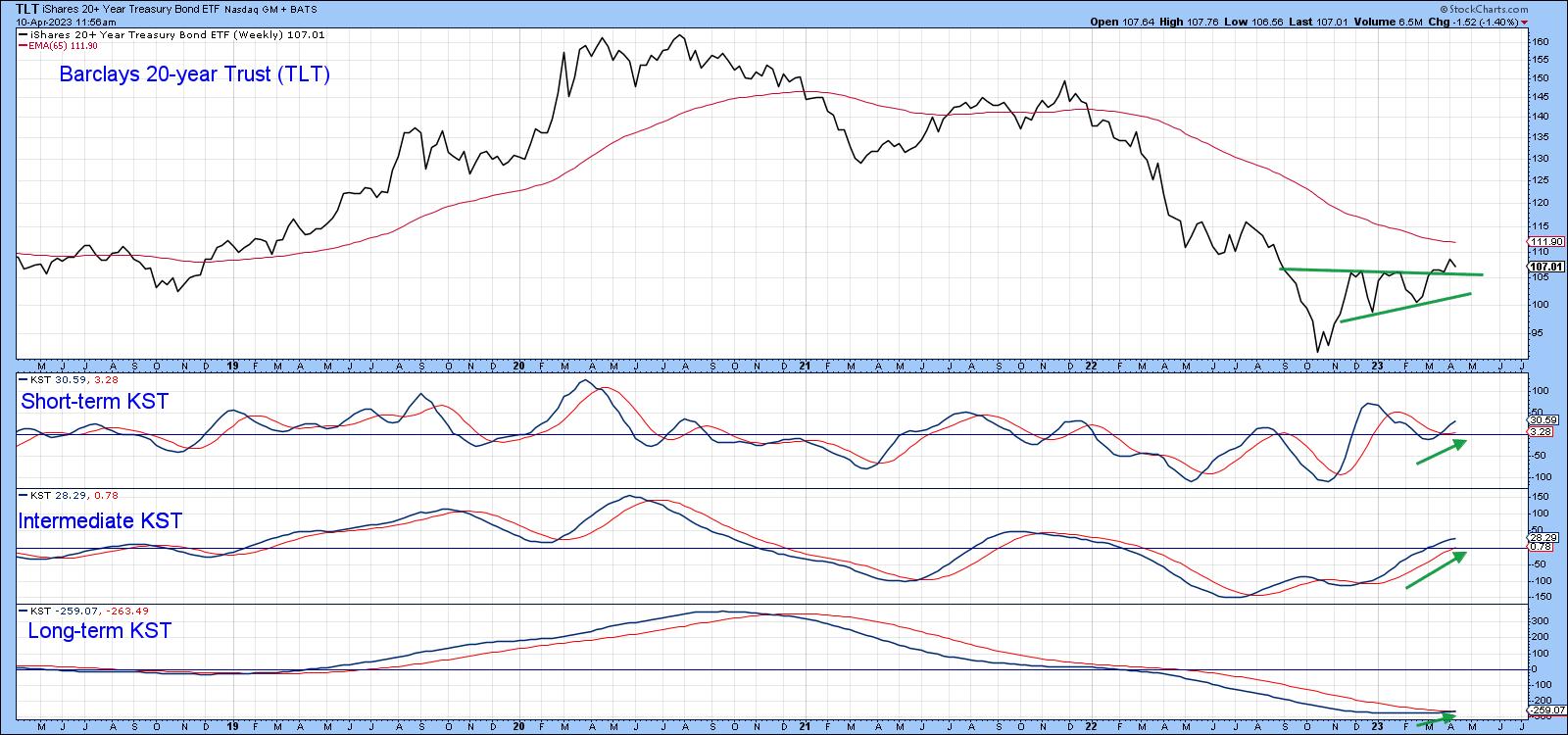Click the -259.07 tag on the long-term KST axis

pos(1545,710)
